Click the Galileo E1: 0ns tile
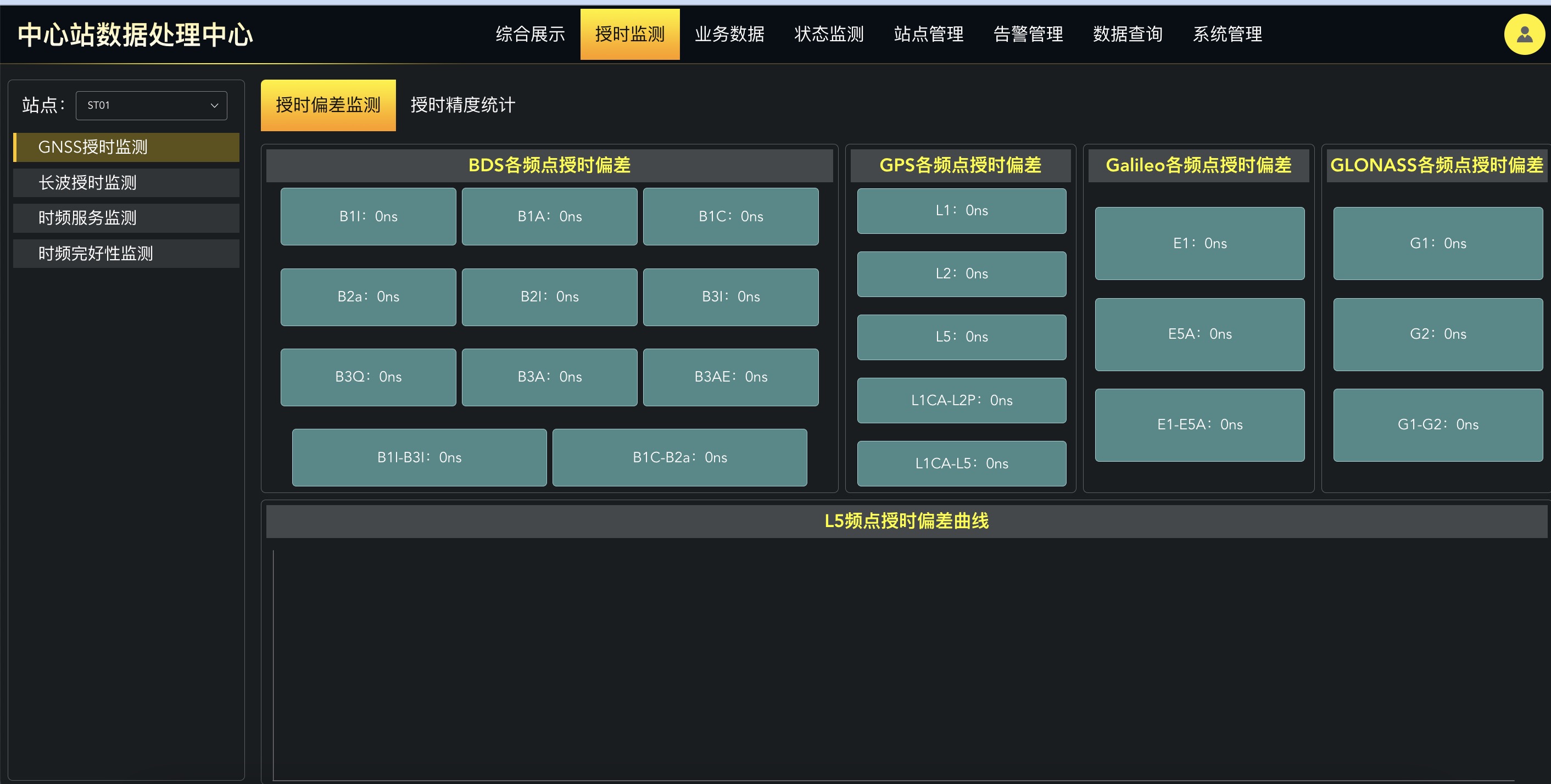The image size is (1551, 784). [x=1199, y=244]
